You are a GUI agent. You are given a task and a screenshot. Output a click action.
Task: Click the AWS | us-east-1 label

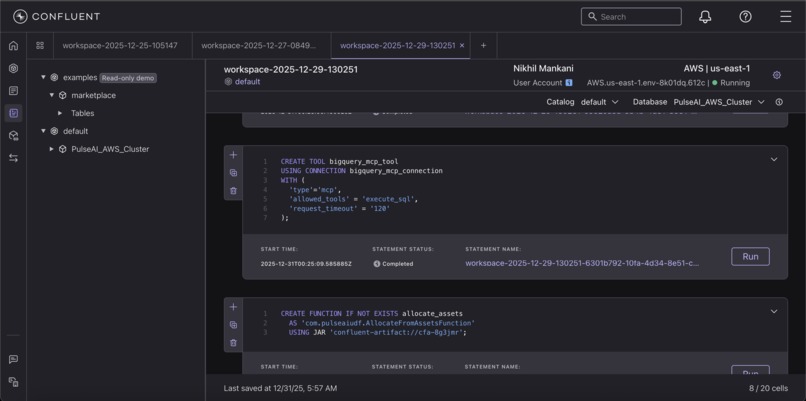(x=717, y=68)
